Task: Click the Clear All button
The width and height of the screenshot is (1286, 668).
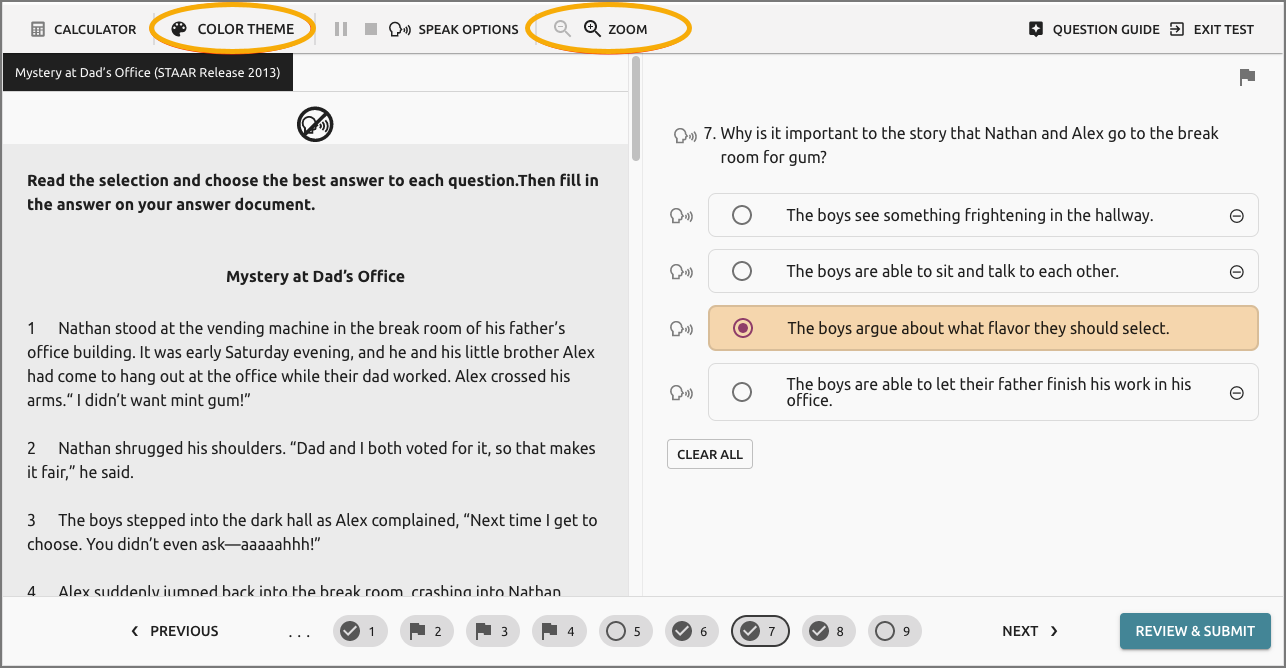Action: click(x=710, y=454)
